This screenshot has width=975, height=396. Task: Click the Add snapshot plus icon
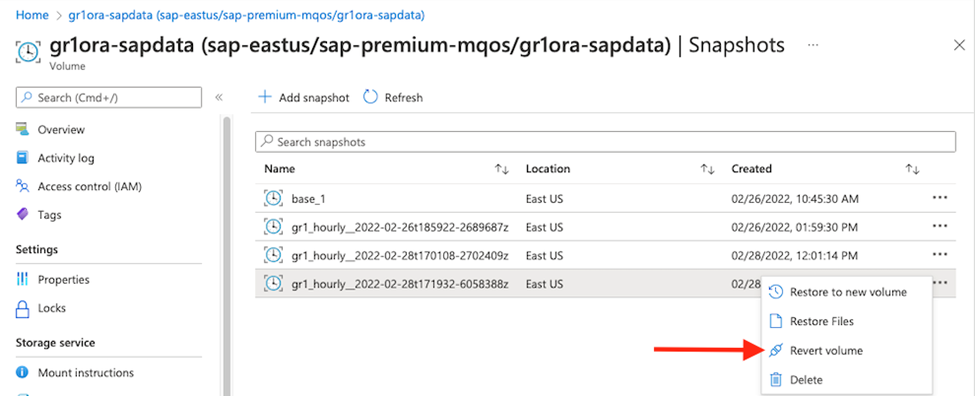pyautogui.click(x=265, y=97)
